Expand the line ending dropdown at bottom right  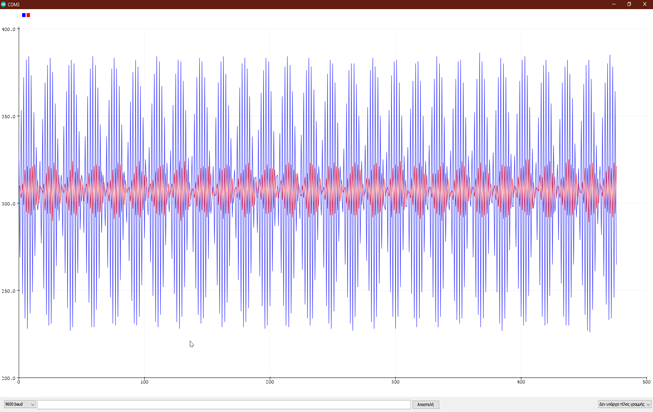point(624,404)
